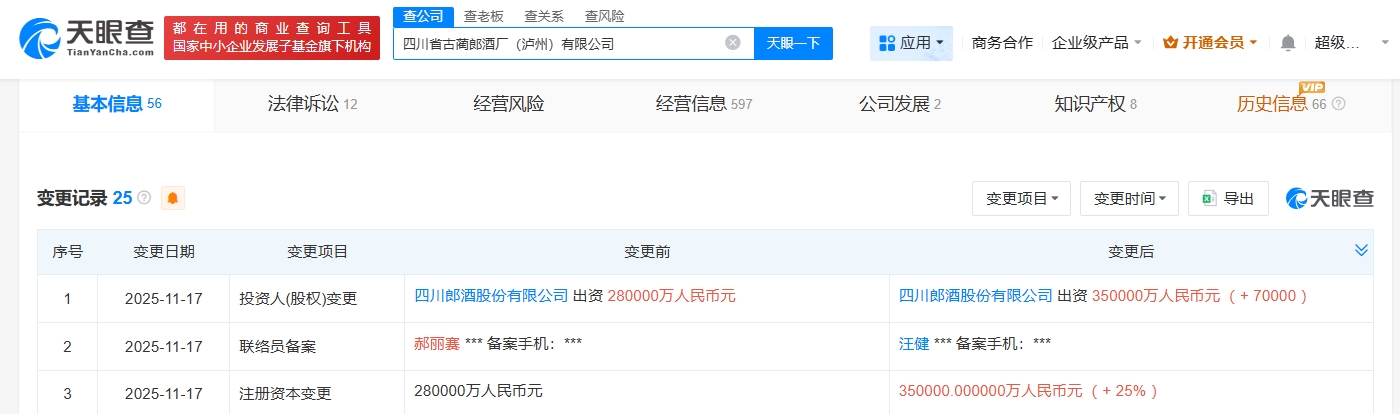Screen dimensions: 1400x414
Task: Collapse table with double chevron icon
Action: point(1361,250)
